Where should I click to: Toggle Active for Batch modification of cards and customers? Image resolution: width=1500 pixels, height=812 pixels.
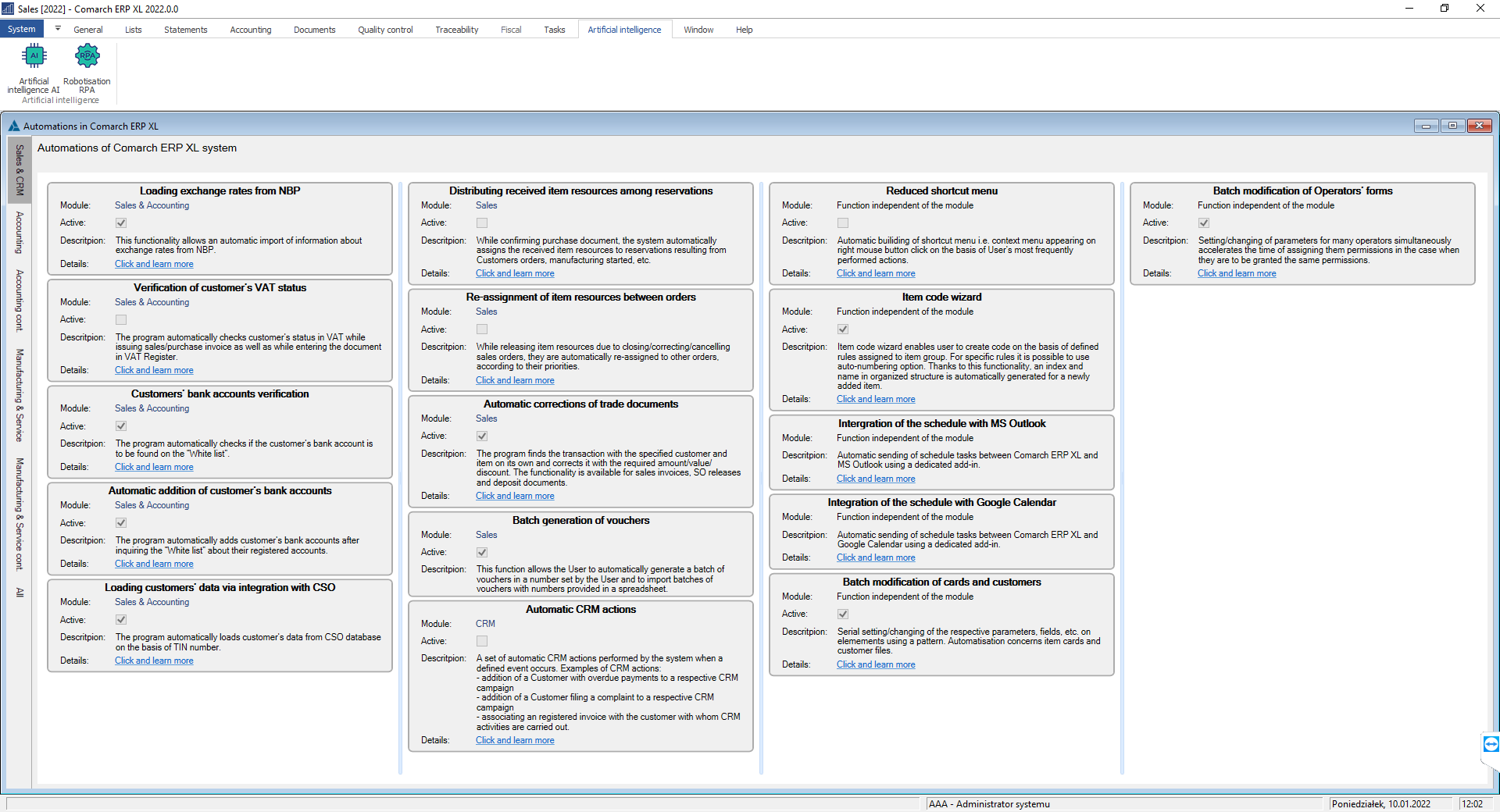click(843, 614)
